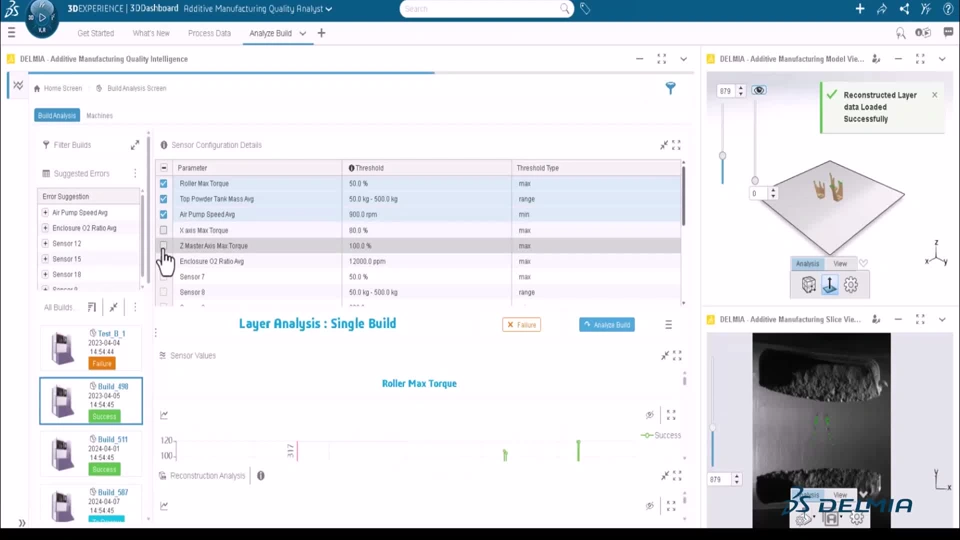This screenshot has height=540, width=960.
Task: Check the Sensor 8 parameter checkbox
Action: pos(163,292)
